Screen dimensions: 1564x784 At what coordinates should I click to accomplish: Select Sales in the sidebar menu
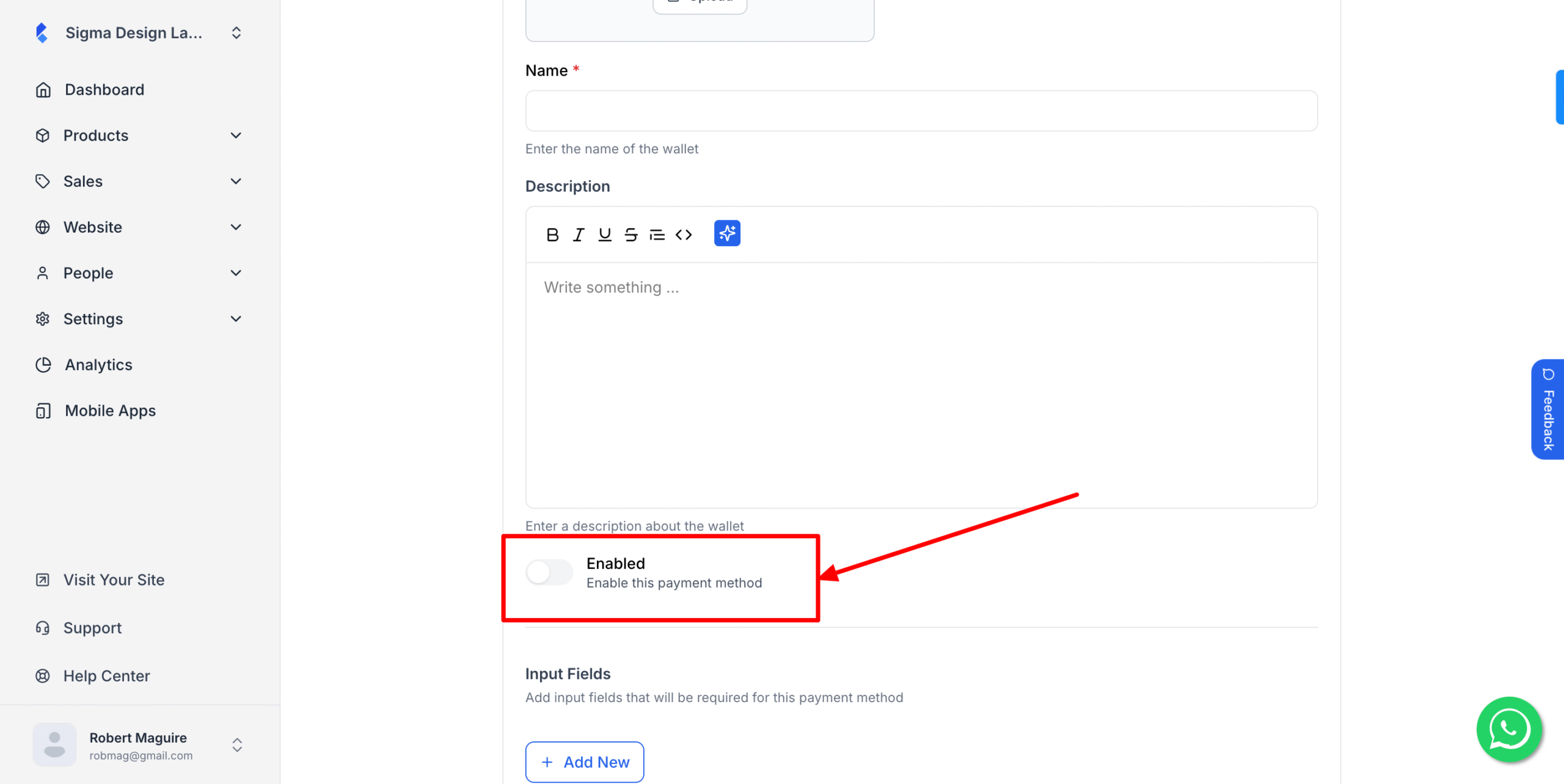(x=82, y=181)
